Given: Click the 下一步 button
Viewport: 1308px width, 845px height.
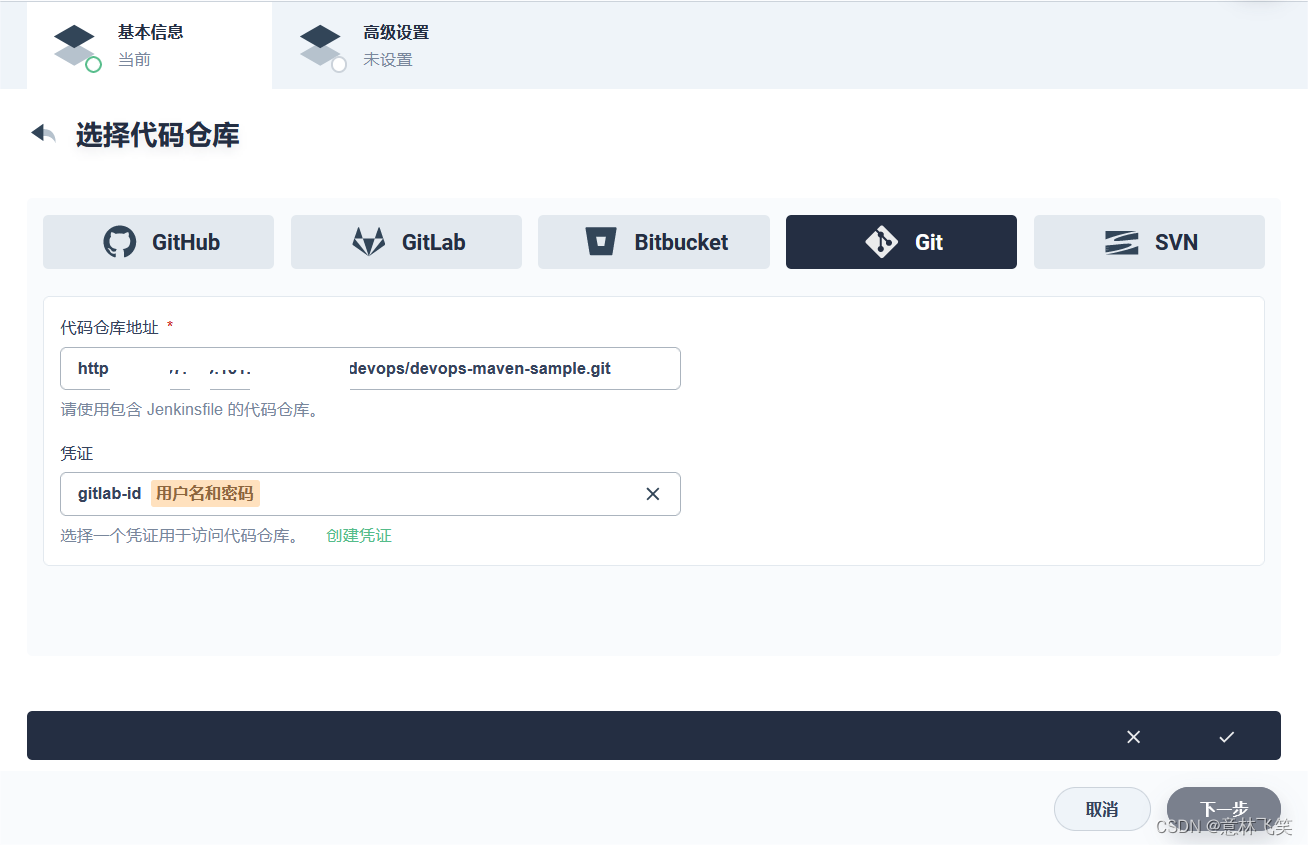Looking at the screenshot, I should (1224, 809).
